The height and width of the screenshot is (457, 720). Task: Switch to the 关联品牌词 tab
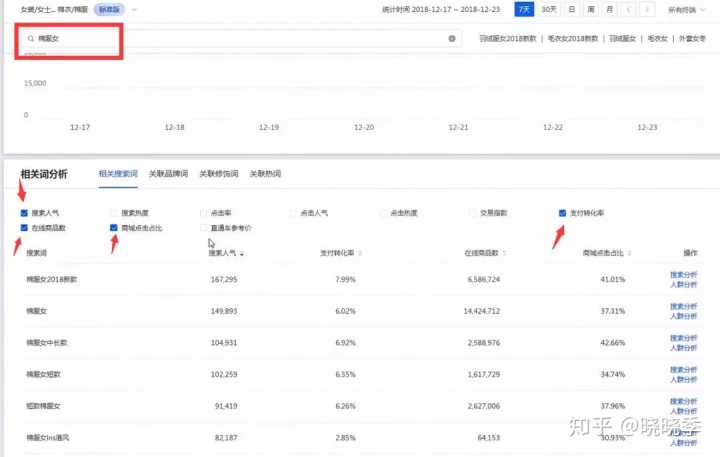(x=168, y=174)
